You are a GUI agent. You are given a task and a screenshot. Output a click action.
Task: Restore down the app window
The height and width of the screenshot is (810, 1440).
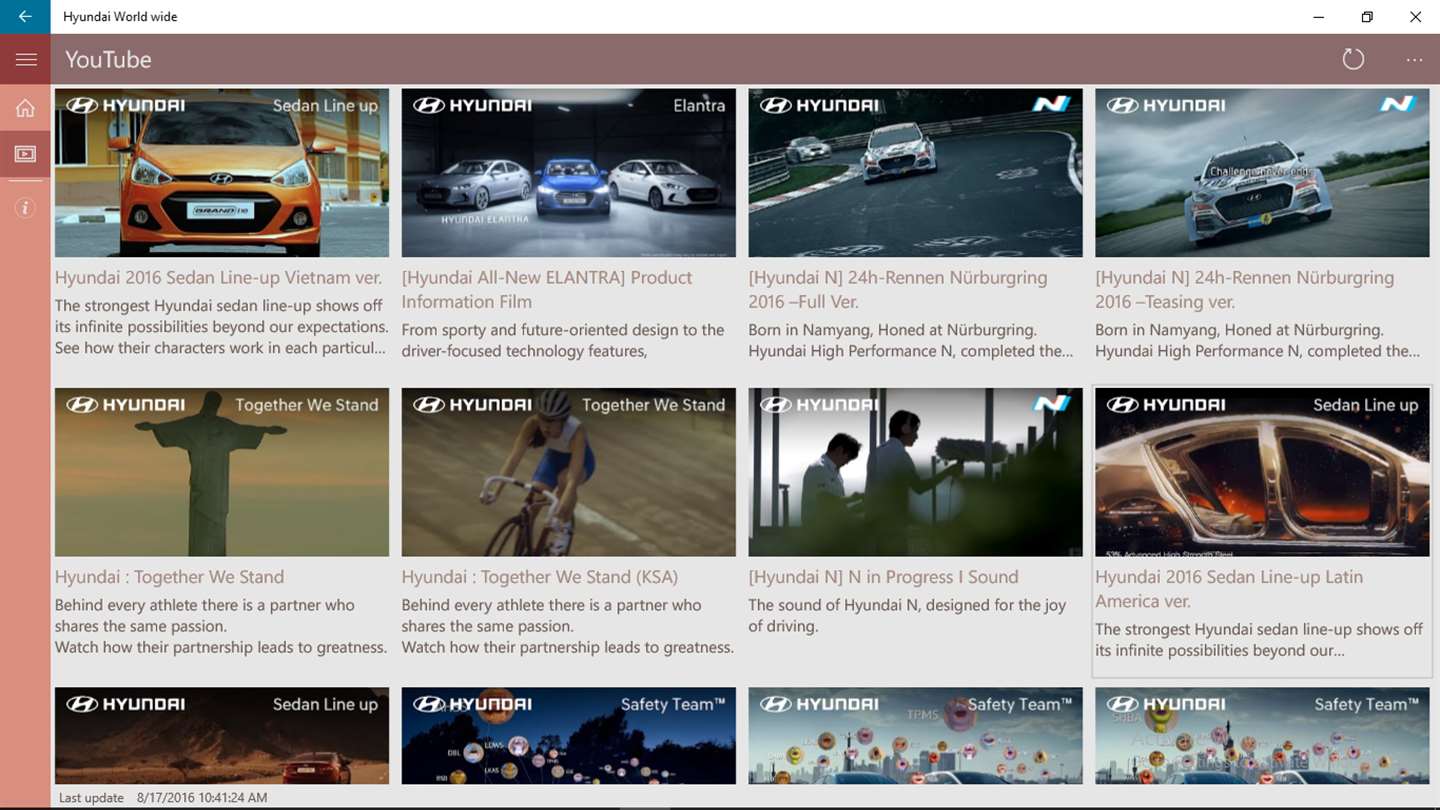1367,17
